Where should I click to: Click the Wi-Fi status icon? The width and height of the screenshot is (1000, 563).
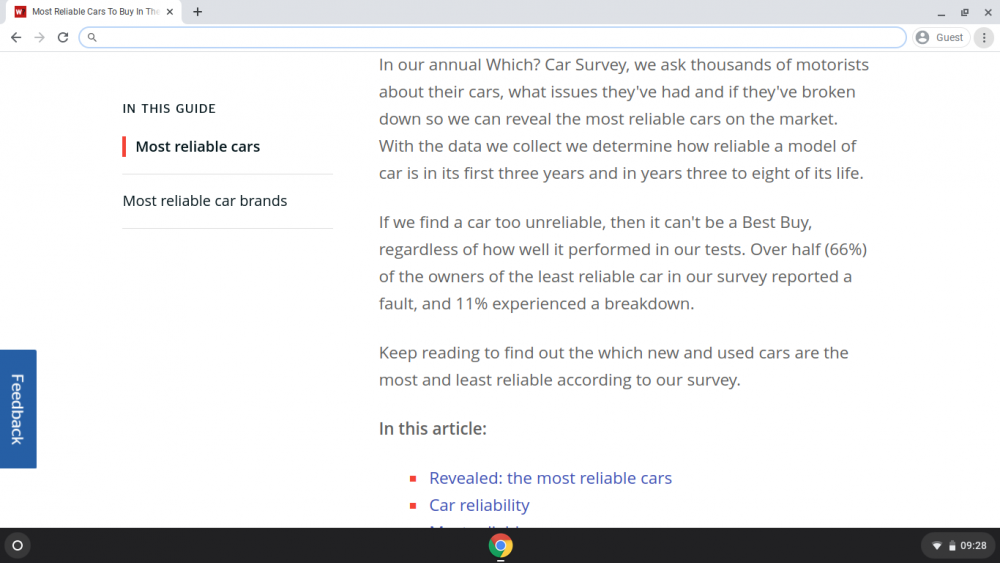coord(937,546)
